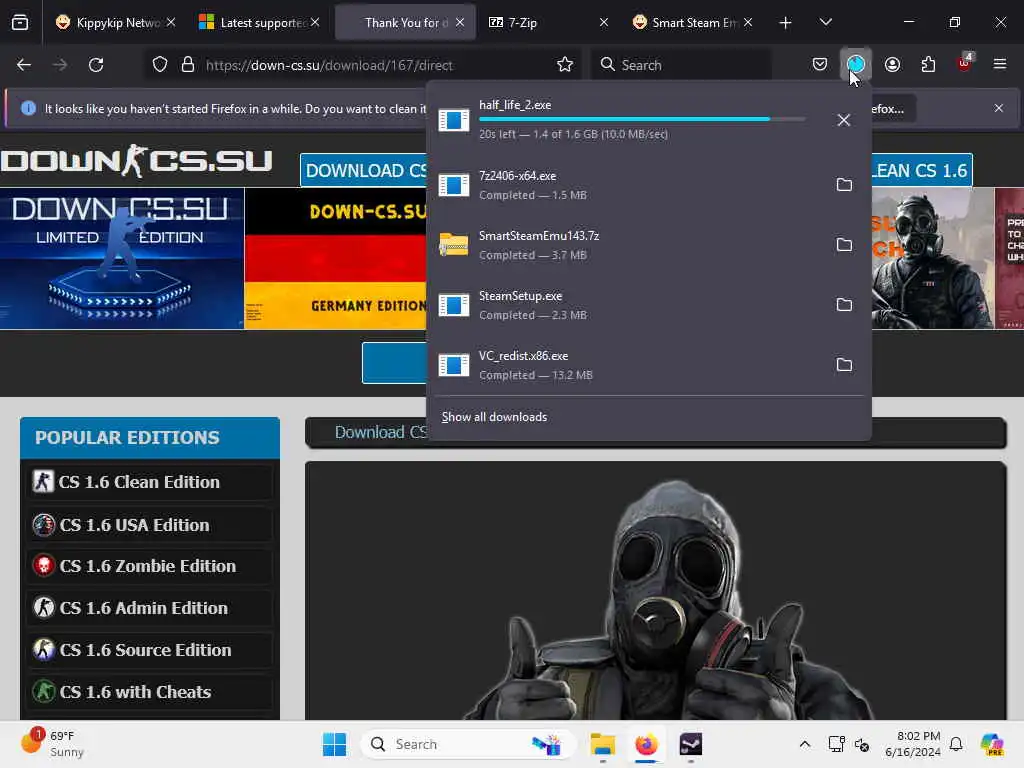Open the uBlock Origin extension icon
This screenshot has width=1024, height=768.
(965, 63)
